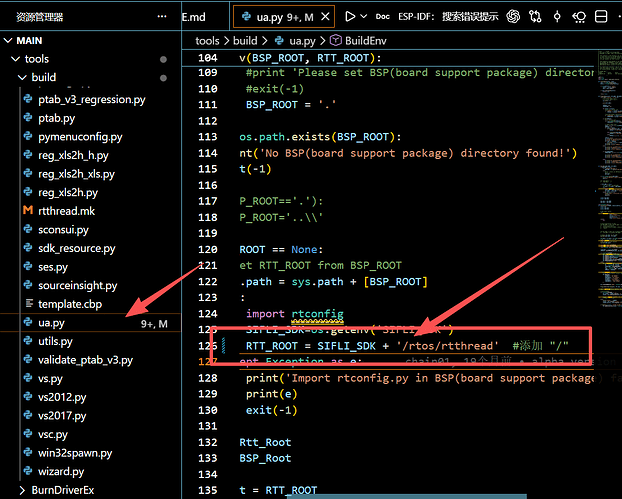Click the Python icon in ua.py tab

coord(246,16)
